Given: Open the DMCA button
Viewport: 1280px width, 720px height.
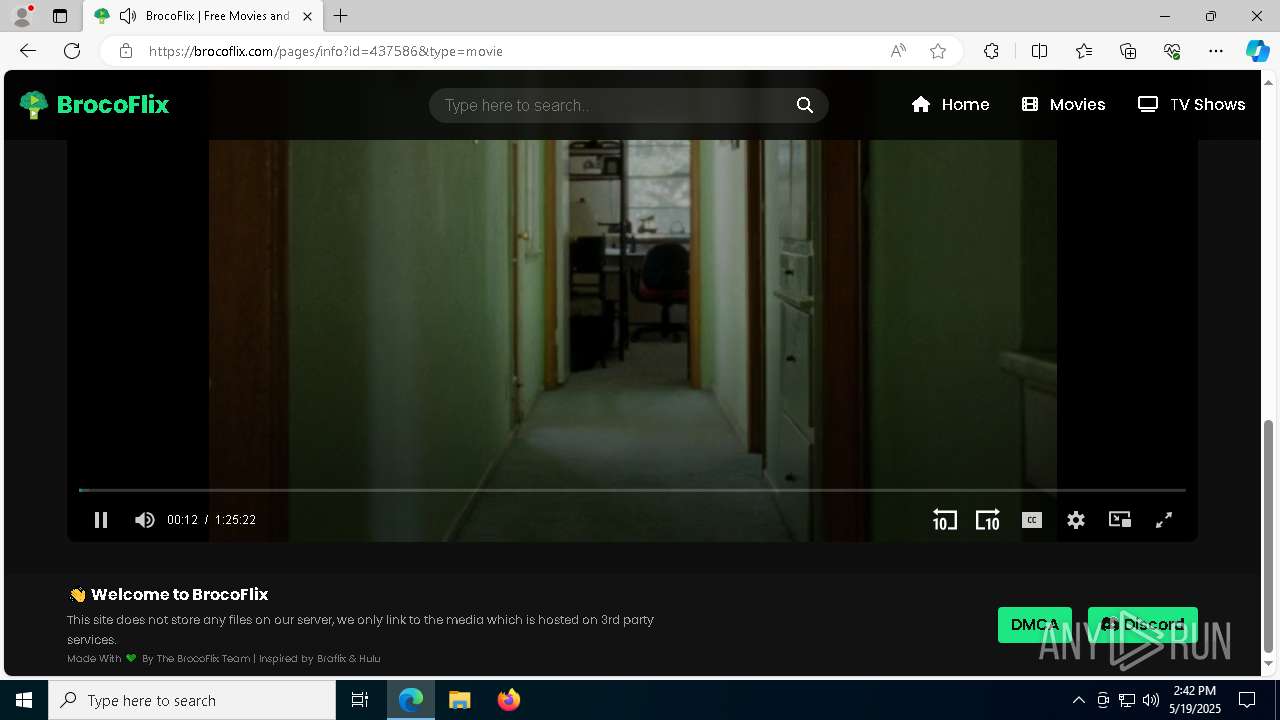Looking at the screenshot, I should [x=1035, y=625].
